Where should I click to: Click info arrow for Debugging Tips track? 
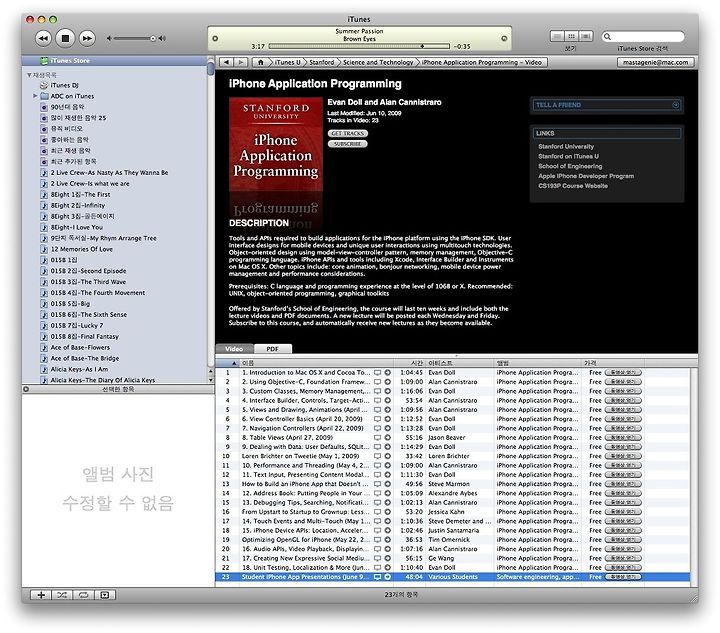click(x=388, y=503)
